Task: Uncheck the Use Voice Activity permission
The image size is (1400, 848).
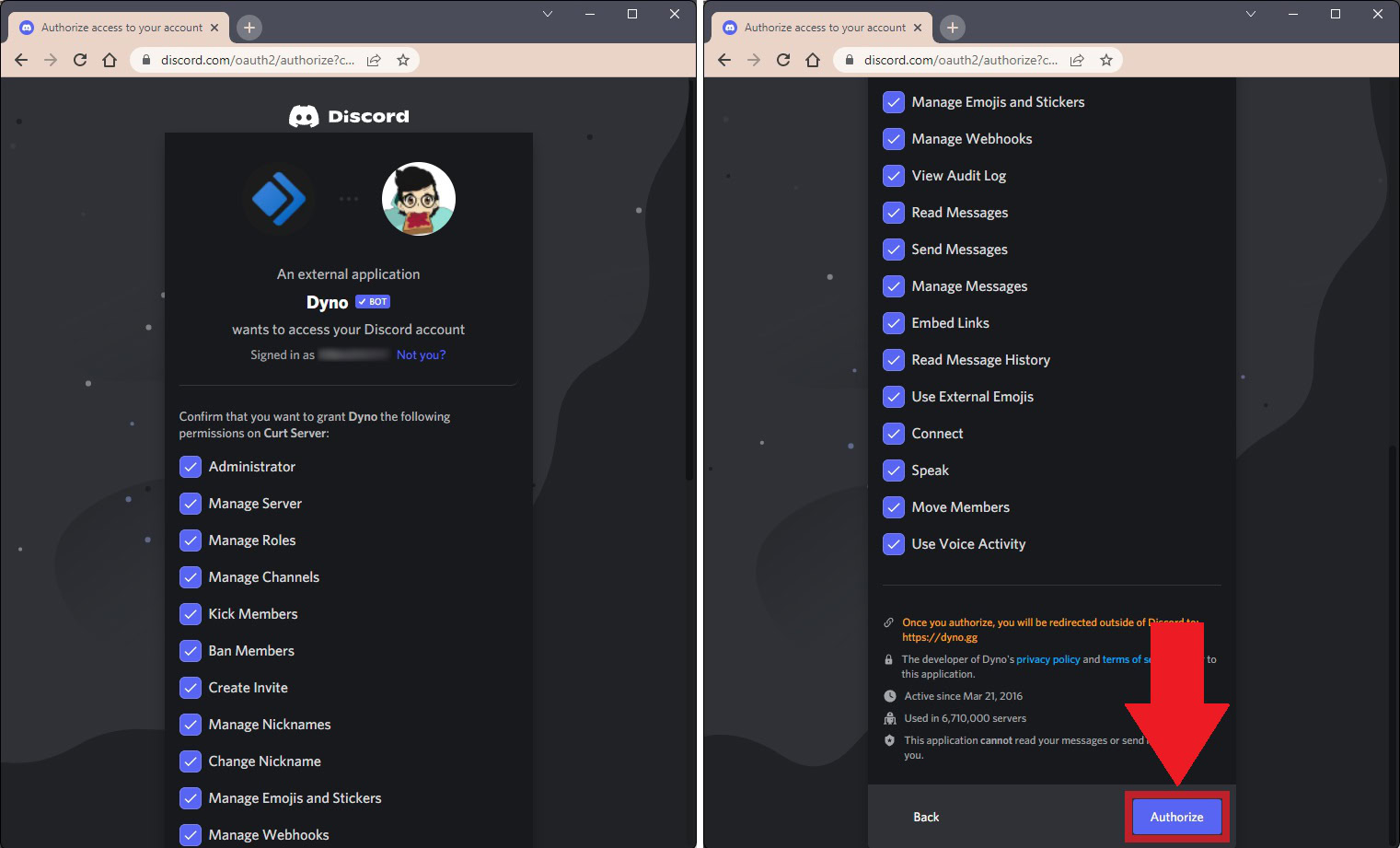Action: pyautogui.click(x=894, y=544)
